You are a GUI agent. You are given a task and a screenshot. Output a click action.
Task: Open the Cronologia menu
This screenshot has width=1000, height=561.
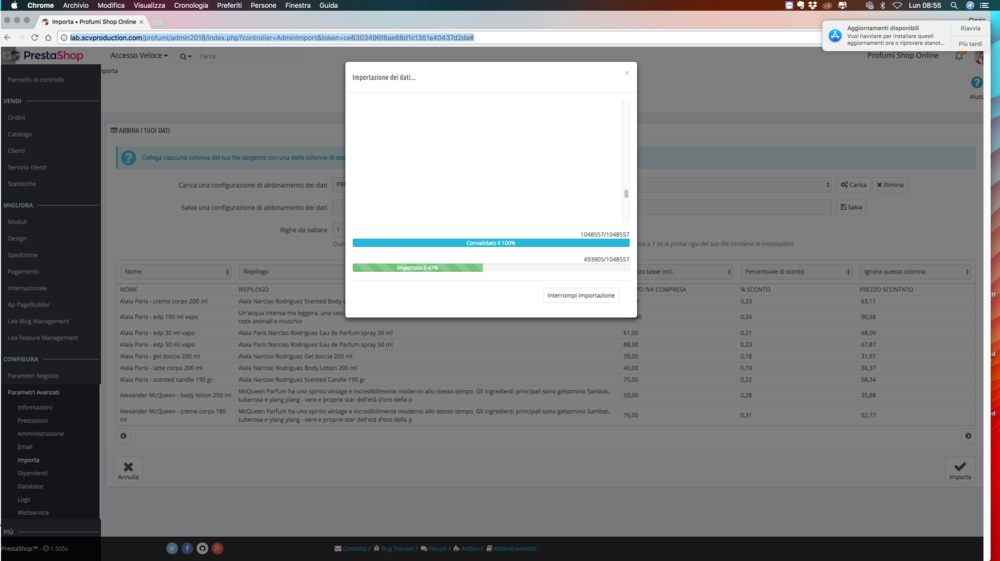[191, 5]
